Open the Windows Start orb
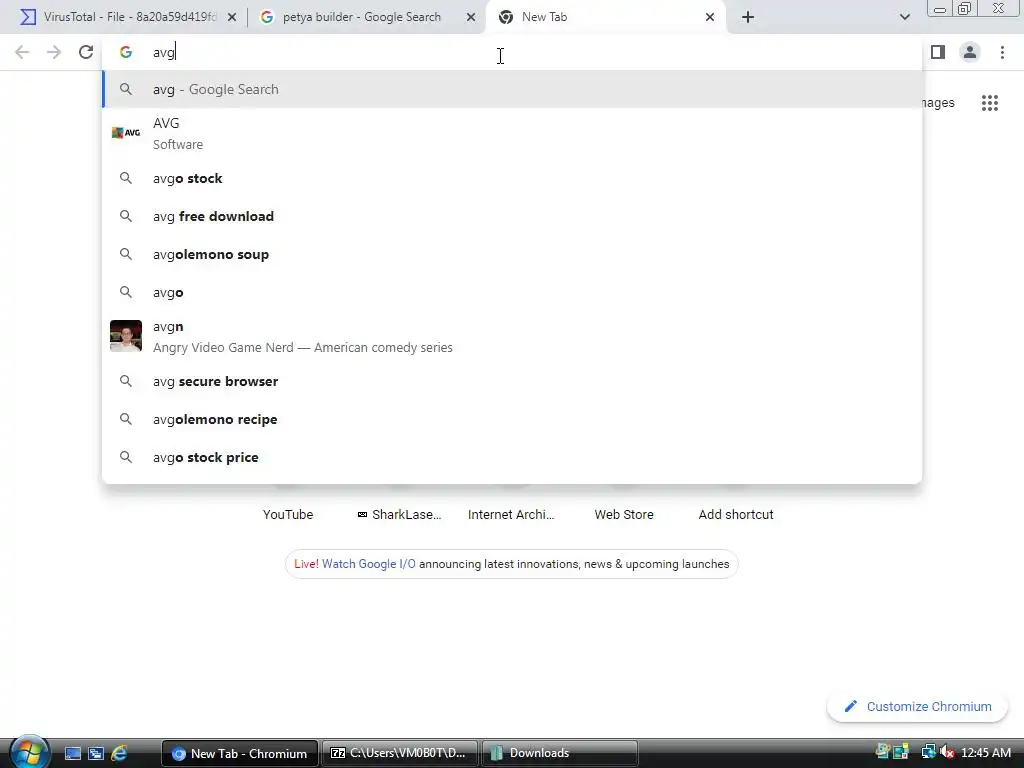Screen dimensions: 1024x768 pyautogui.click(x=29, y=752)
